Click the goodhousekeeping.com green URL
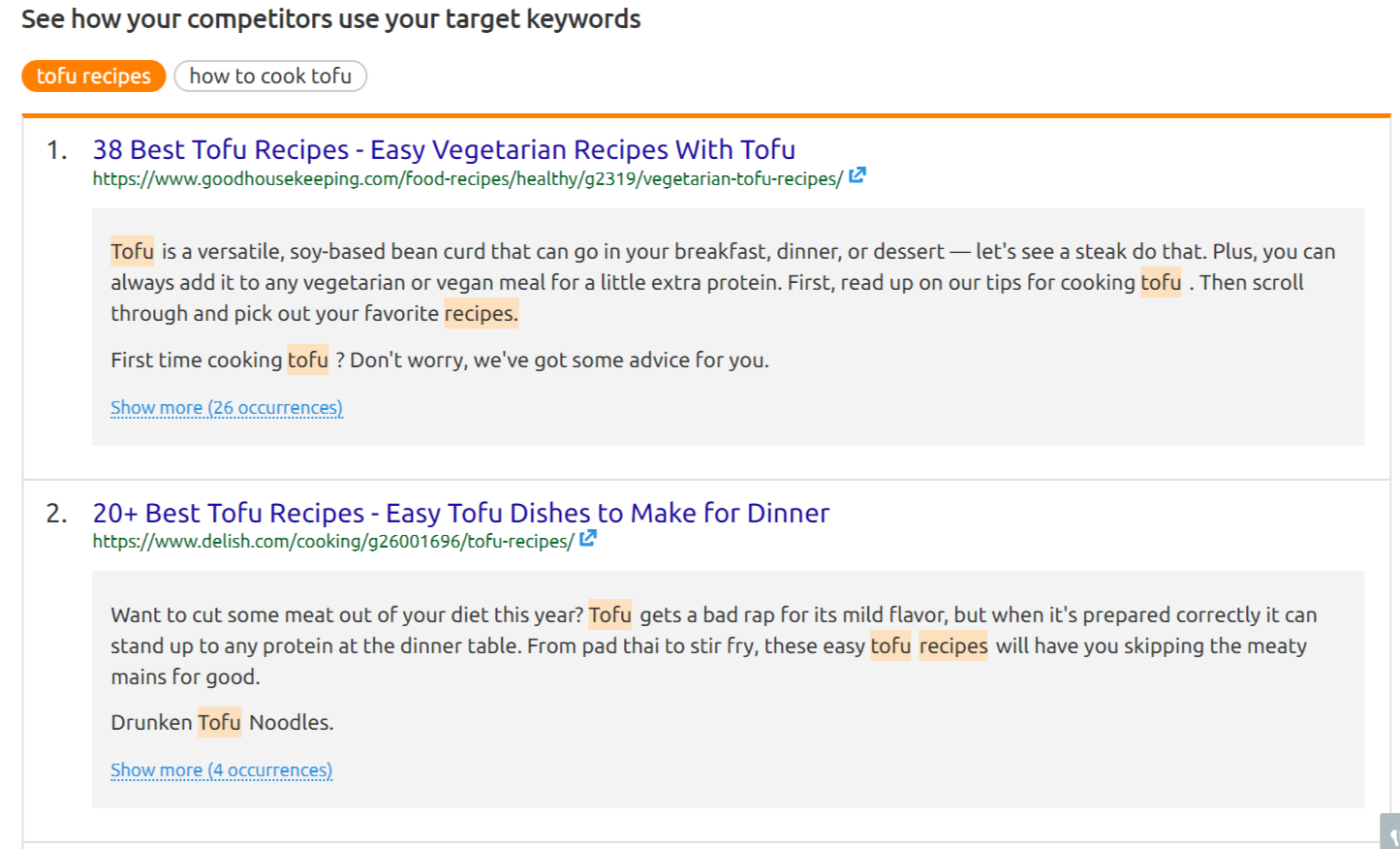The height and width of the screenshot is (849, 1400). (467, 179)
